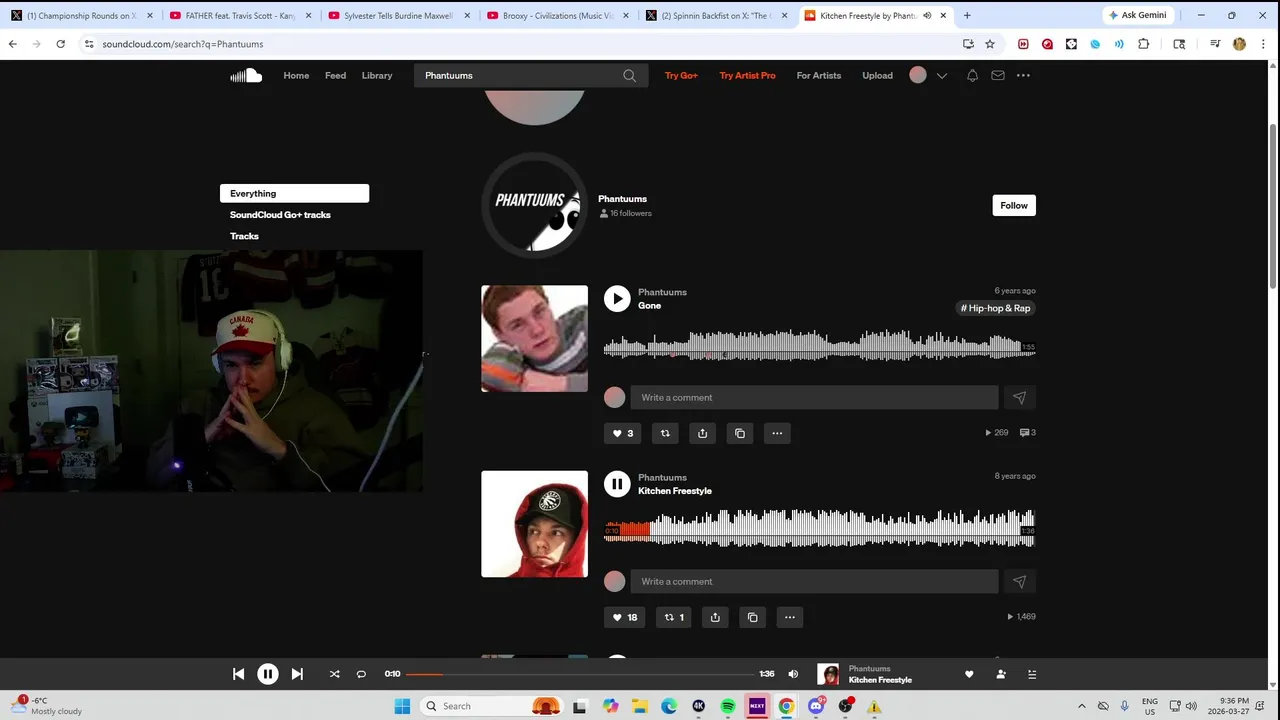Viewport: 1280px width, 720px height.
Task: Open the Chrome extensions puzzle menu
Action: (1144, 44)
